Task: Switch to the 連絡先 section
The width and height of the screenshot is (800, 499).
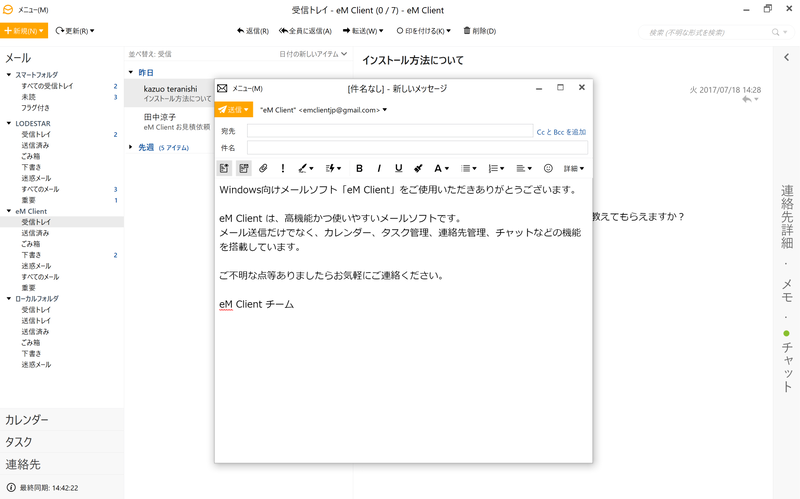Action: [x=62, y=464]
